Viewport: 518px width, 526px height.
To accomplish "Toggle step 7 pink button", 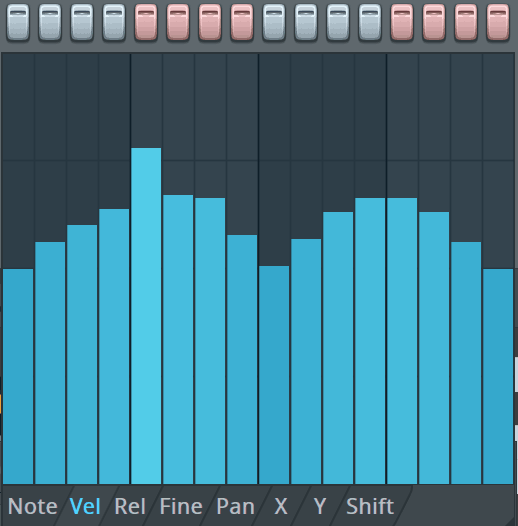I will tap(210, 22).
